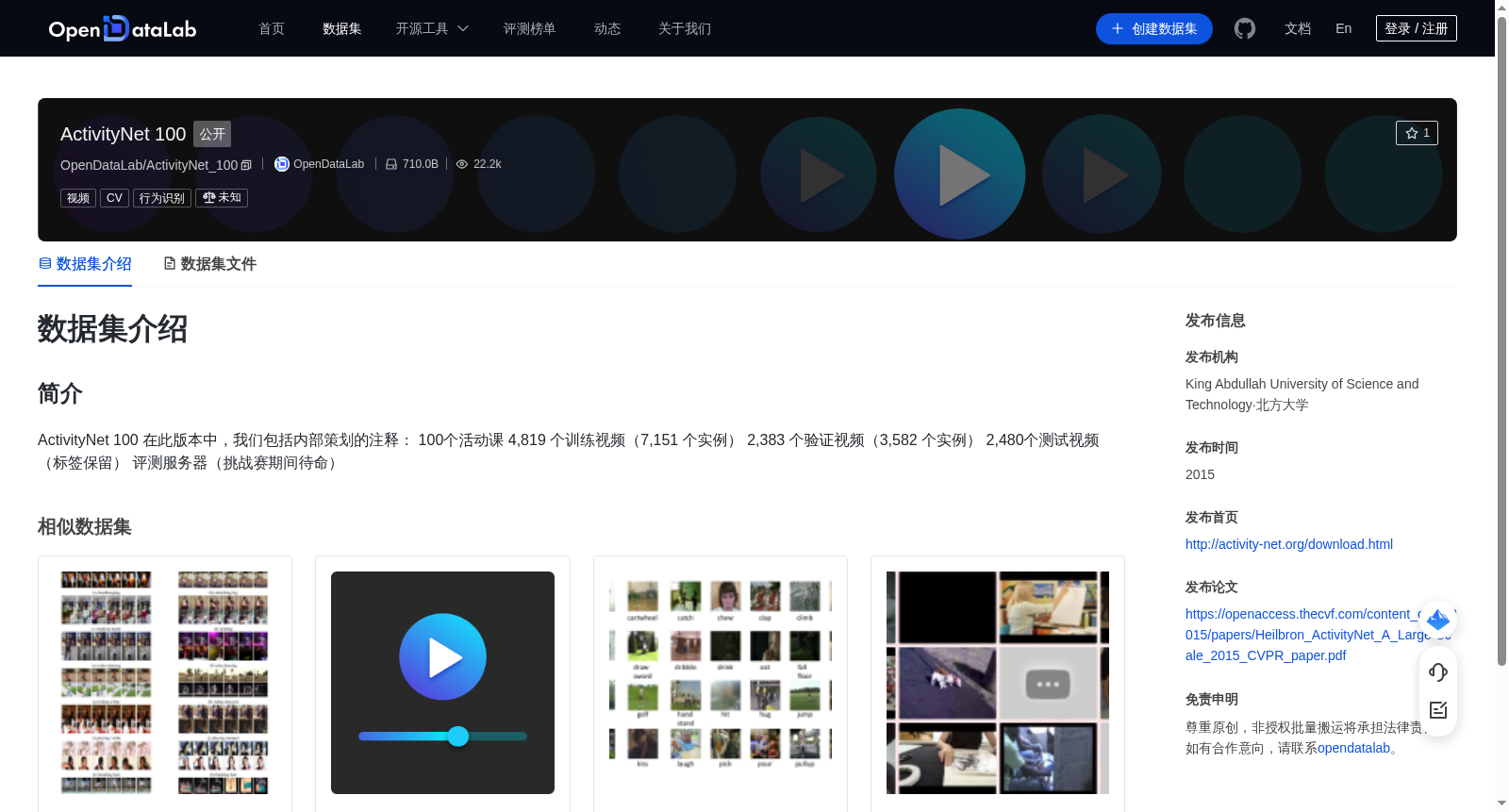This screenshot has width=1509, height=812.
Task: Click the opendatalab contact link
Action: tap(1353, 748)
